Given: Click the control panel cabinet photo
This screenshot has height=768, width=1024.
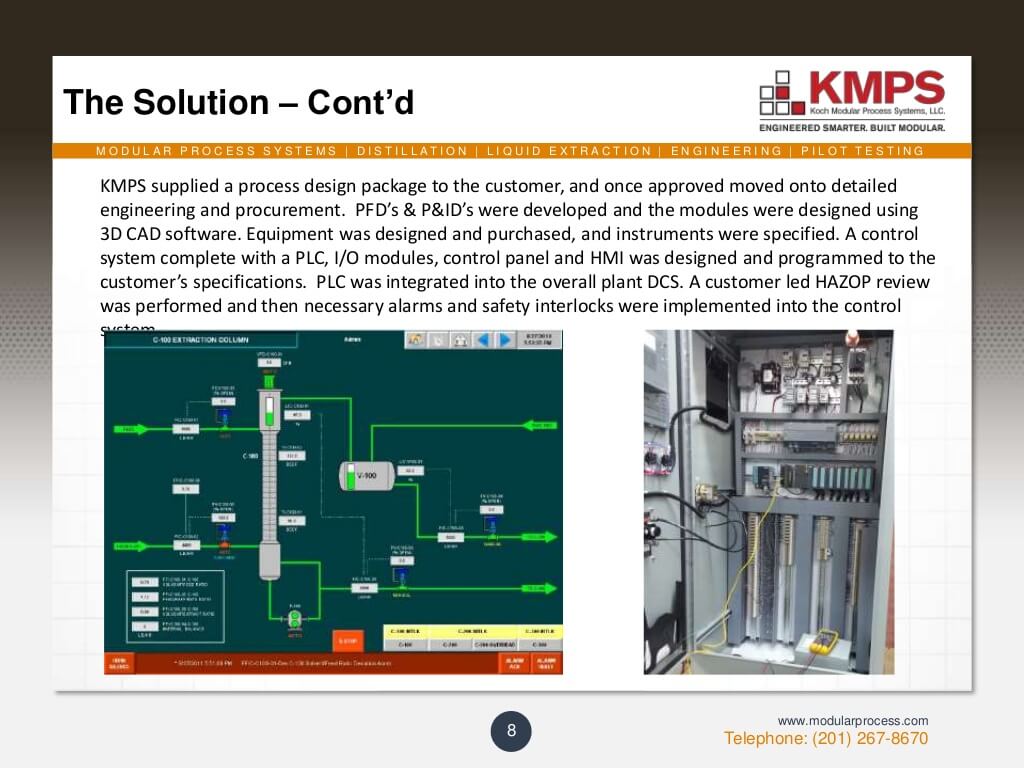Looking at the screenshot, I should click(768, 501).
